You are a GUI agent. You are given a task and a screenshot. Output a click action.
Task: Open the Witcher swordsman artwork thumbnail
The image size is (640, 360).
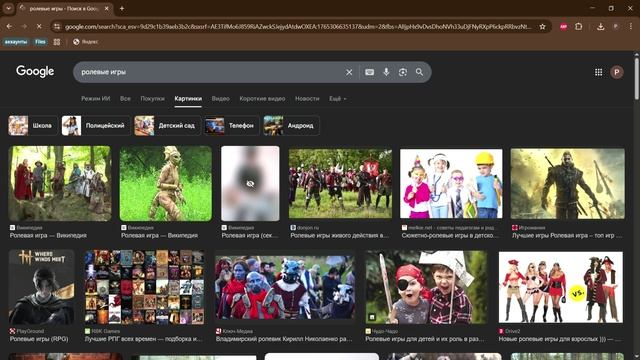pos(567,184)
